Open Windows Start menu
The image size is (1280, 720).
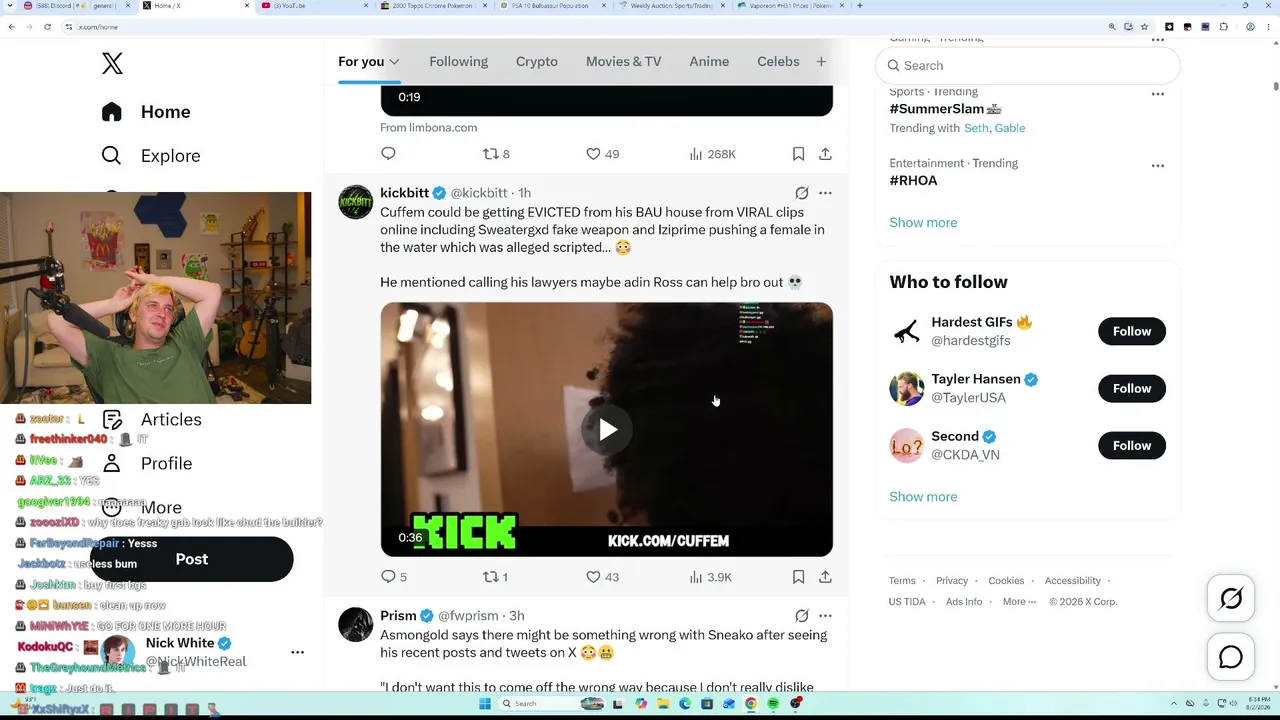(x=485, y=704)
